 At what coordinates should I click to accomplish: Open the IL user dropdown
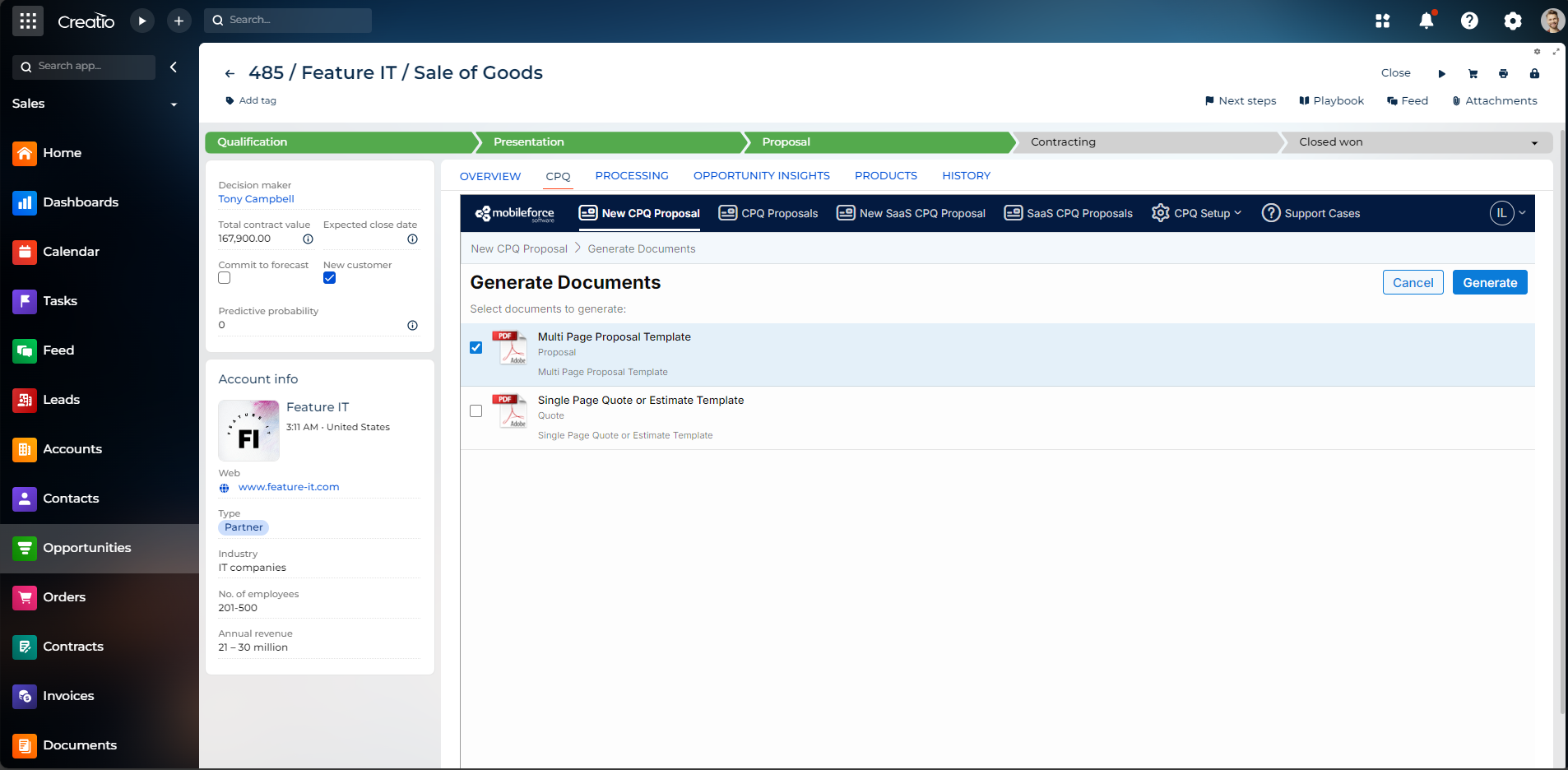[x=1508, y=213]
